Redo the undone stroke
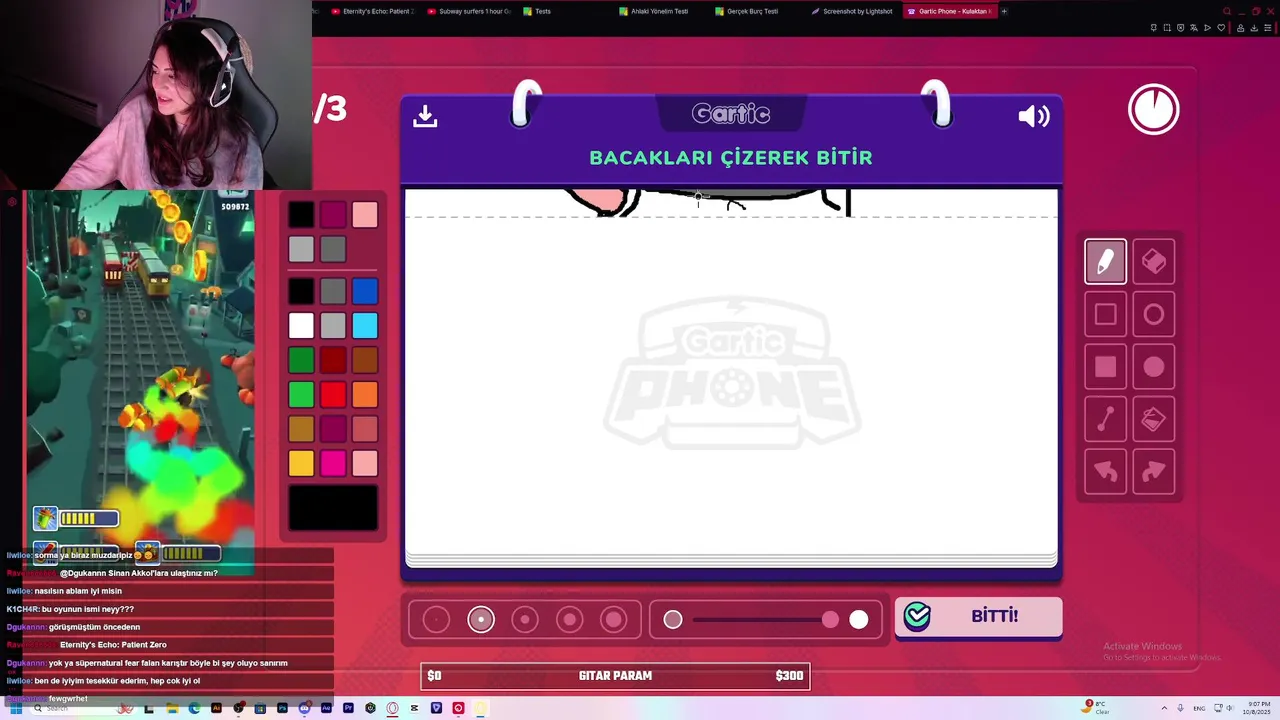1280x720 pixels. click(1153, 471)
